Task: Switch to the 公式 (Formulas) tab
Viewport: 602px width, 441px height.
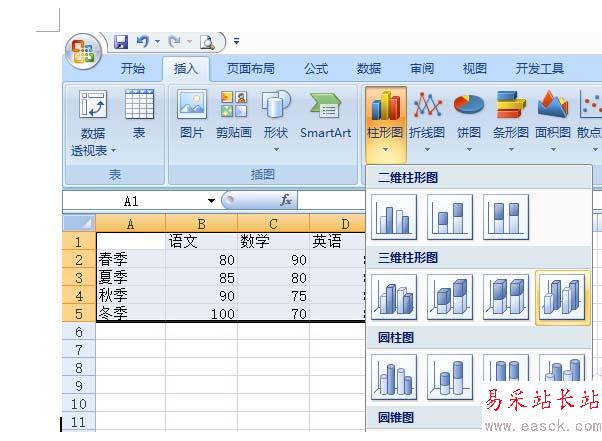Action: pos(316,69)
